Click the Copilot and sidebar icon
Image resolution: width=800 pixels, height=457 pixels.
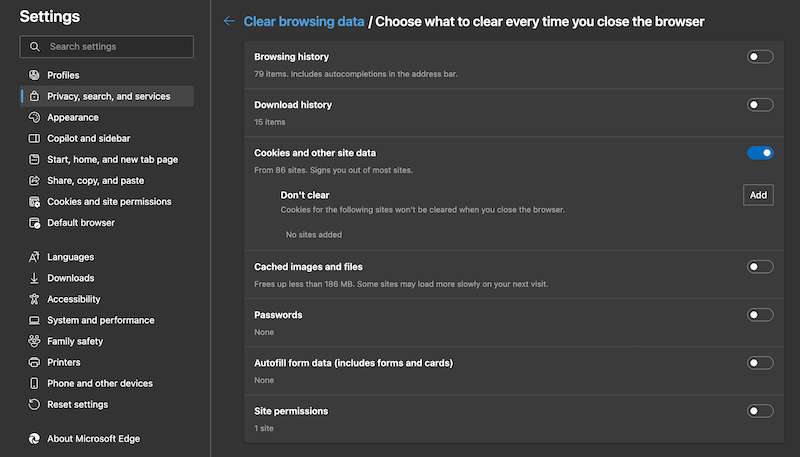[34, 138]
